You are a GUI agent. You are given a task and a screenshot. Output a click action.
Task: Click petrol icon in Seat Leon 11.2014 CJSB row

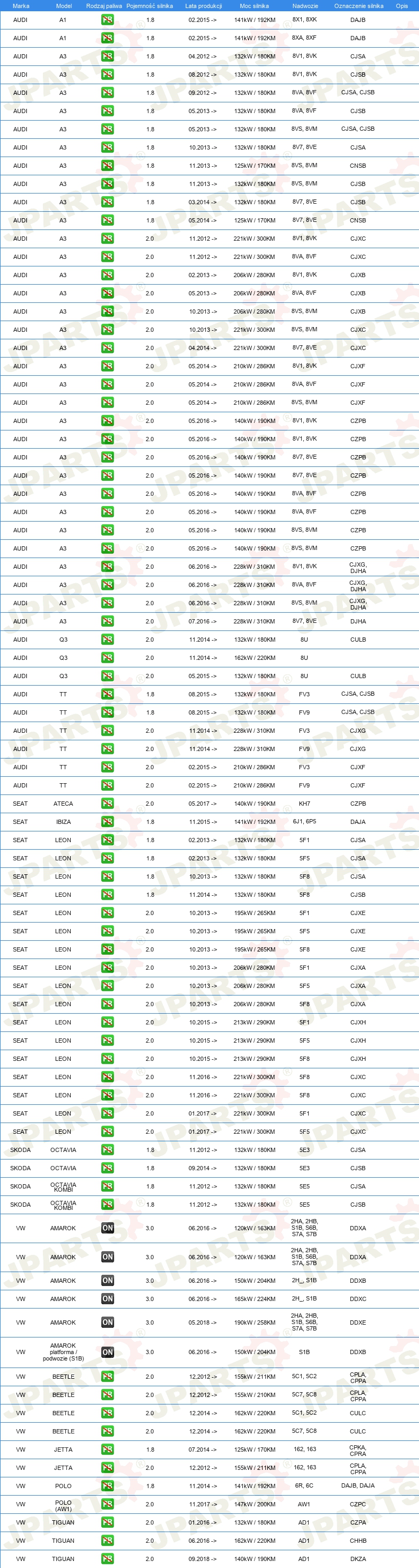coord(108,894)
